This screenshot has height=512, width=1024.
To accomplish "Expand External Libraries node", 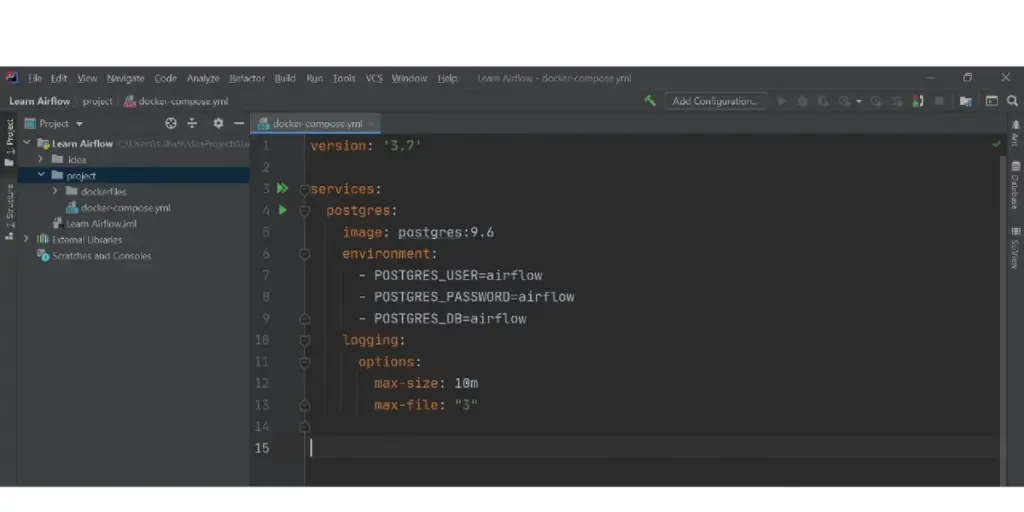I will pyautogui.click(x=28, y=240).
